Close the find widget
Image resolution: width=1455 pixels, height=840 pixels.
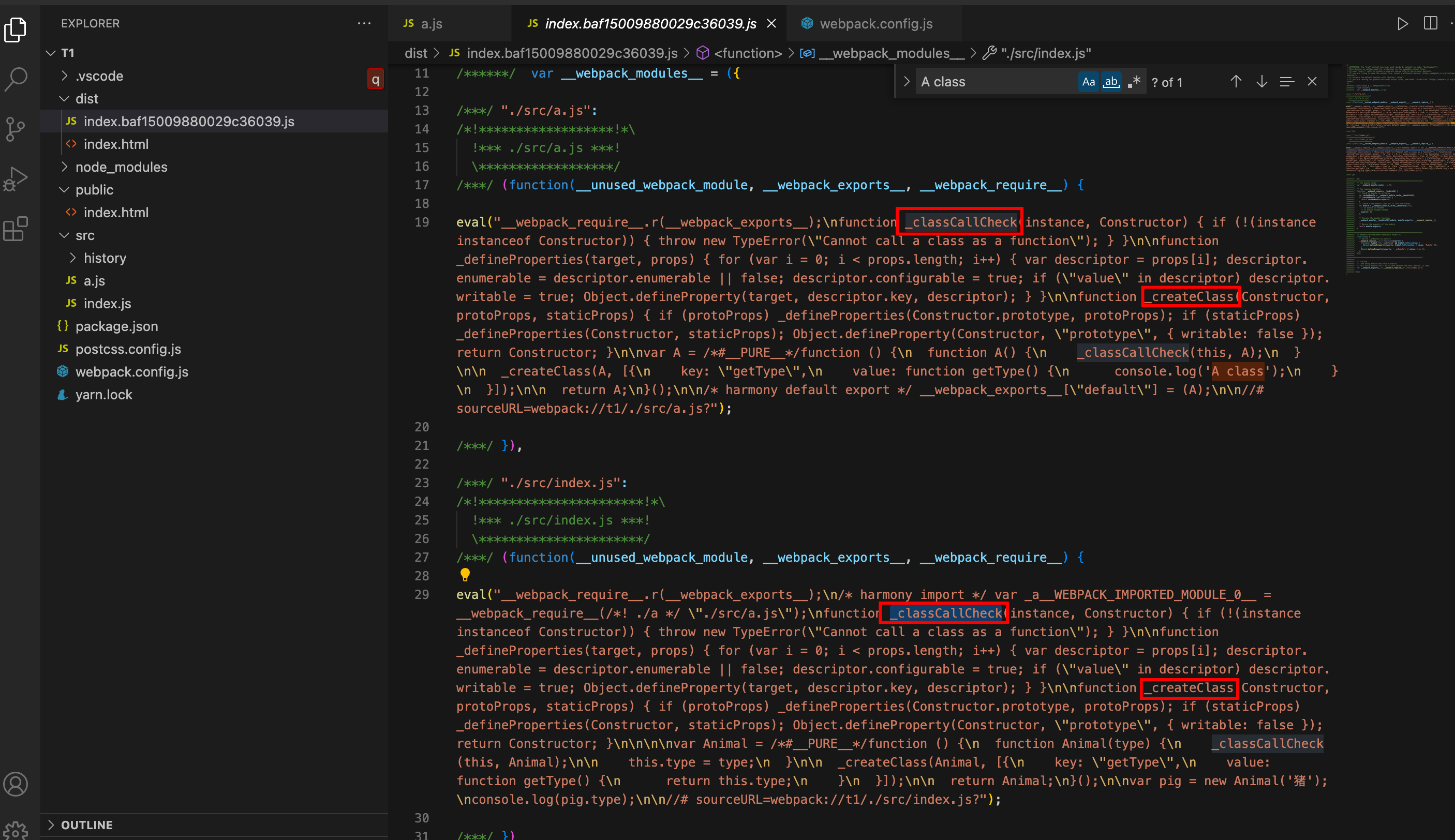[1312, 81]
